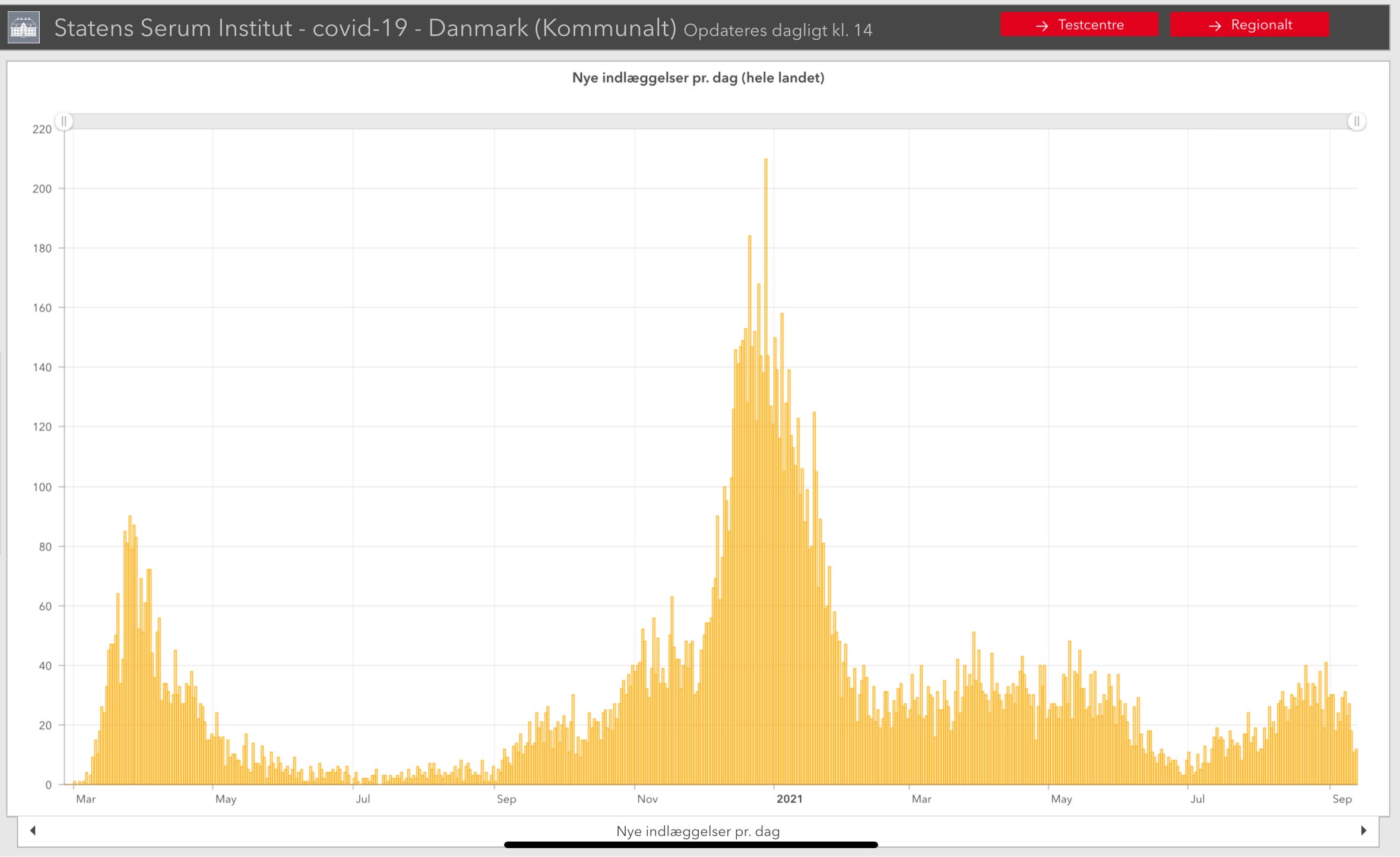Image resolution: width=1400 pixels, height=857 pixels.
Task: Click the arrow icon on Testcentre button
Action: click(1041, 26)
